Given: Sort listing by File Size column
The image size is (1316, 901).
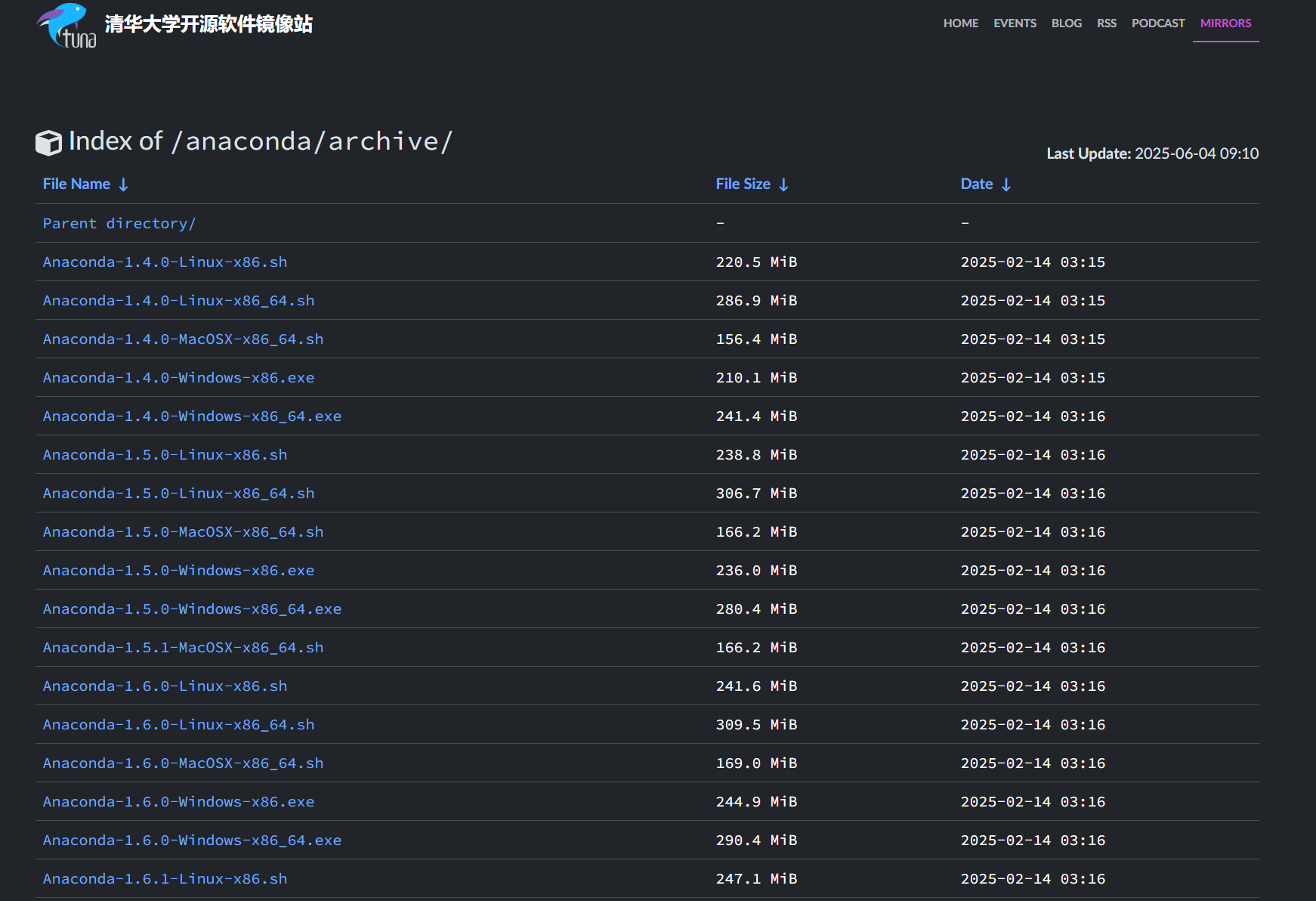Looking at the screenshot, I should coord(743,184).
